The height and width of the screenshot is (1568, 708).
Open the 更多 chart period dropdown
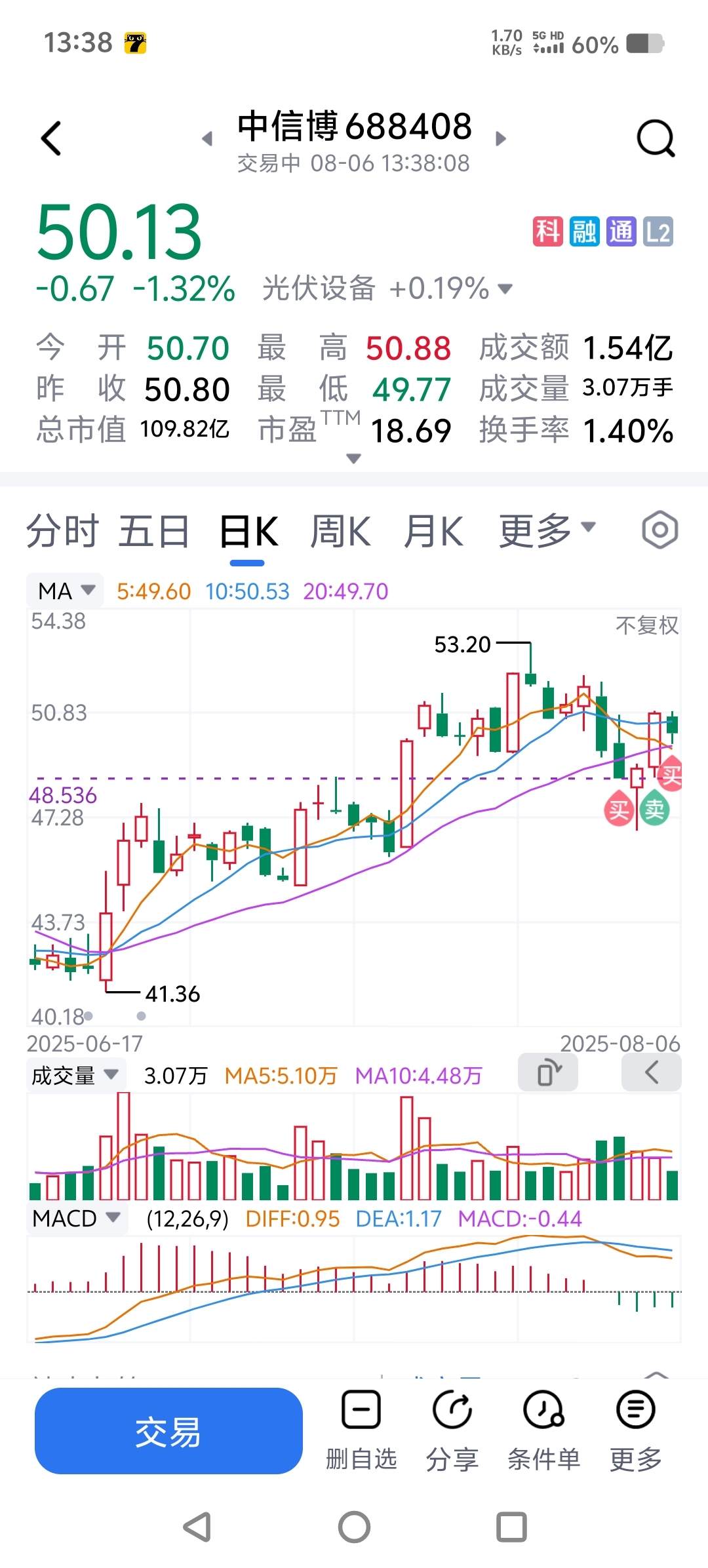coord(547,530)
